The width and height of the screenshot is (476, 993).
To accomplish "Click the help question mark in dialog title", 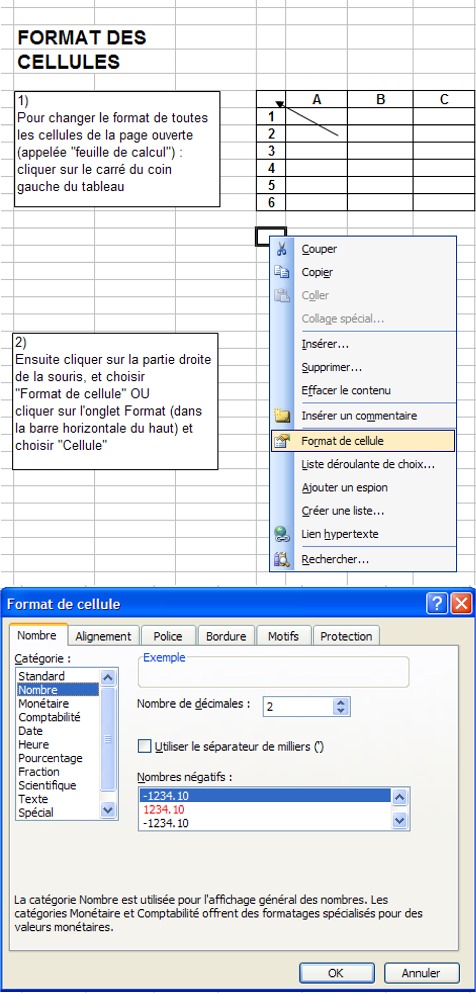I will [437, 604].
